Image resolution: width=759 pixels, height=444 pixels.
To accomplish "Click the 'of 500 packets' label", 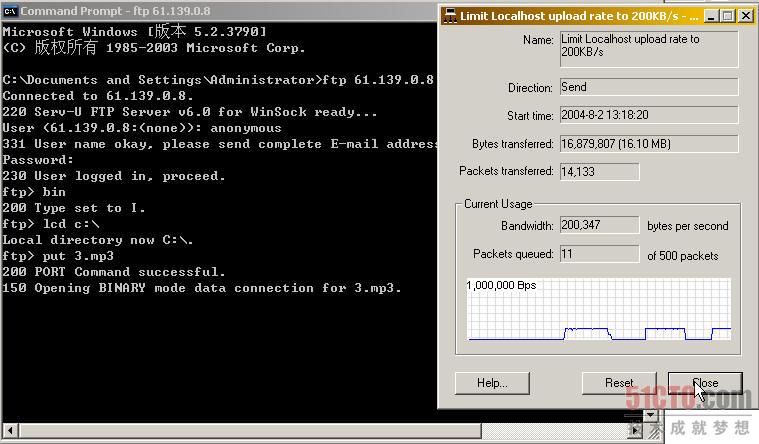I will click(x=683, y=256).
